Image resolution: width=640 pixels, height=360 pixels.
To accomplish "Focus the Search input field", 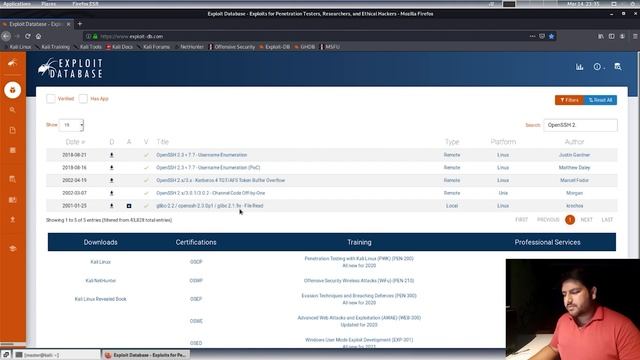I will coord(580,125).
